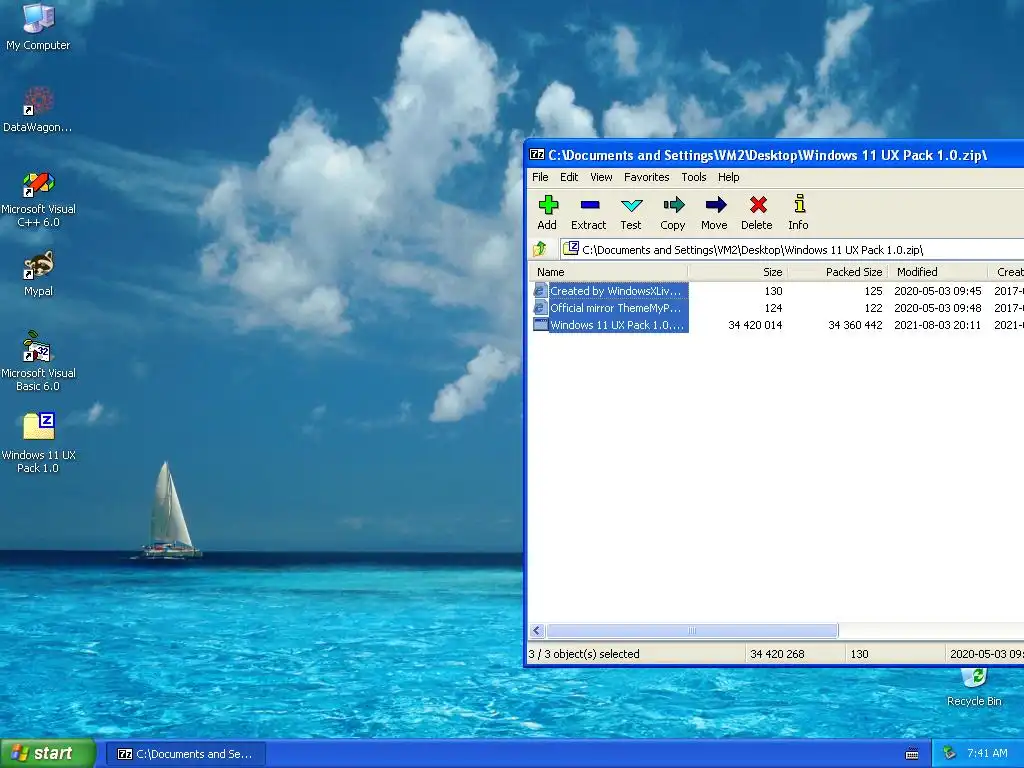Click status bar total 34 420 268

[777, 654]
